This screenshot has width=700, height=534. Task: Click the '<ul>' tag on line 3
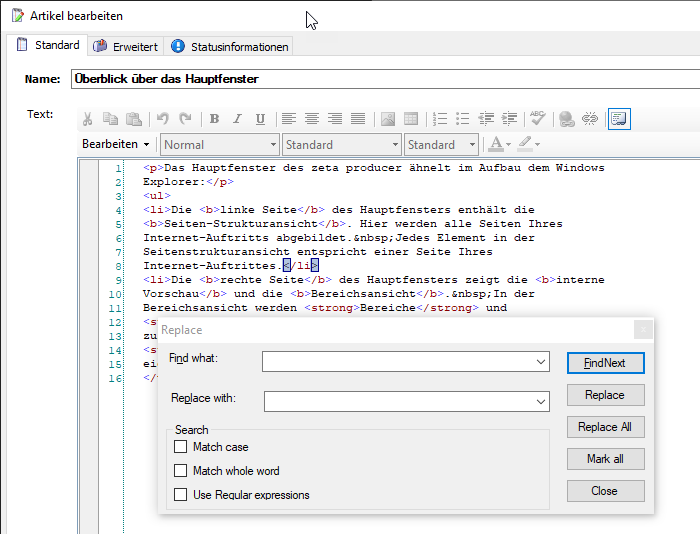(x=157, y=196)
